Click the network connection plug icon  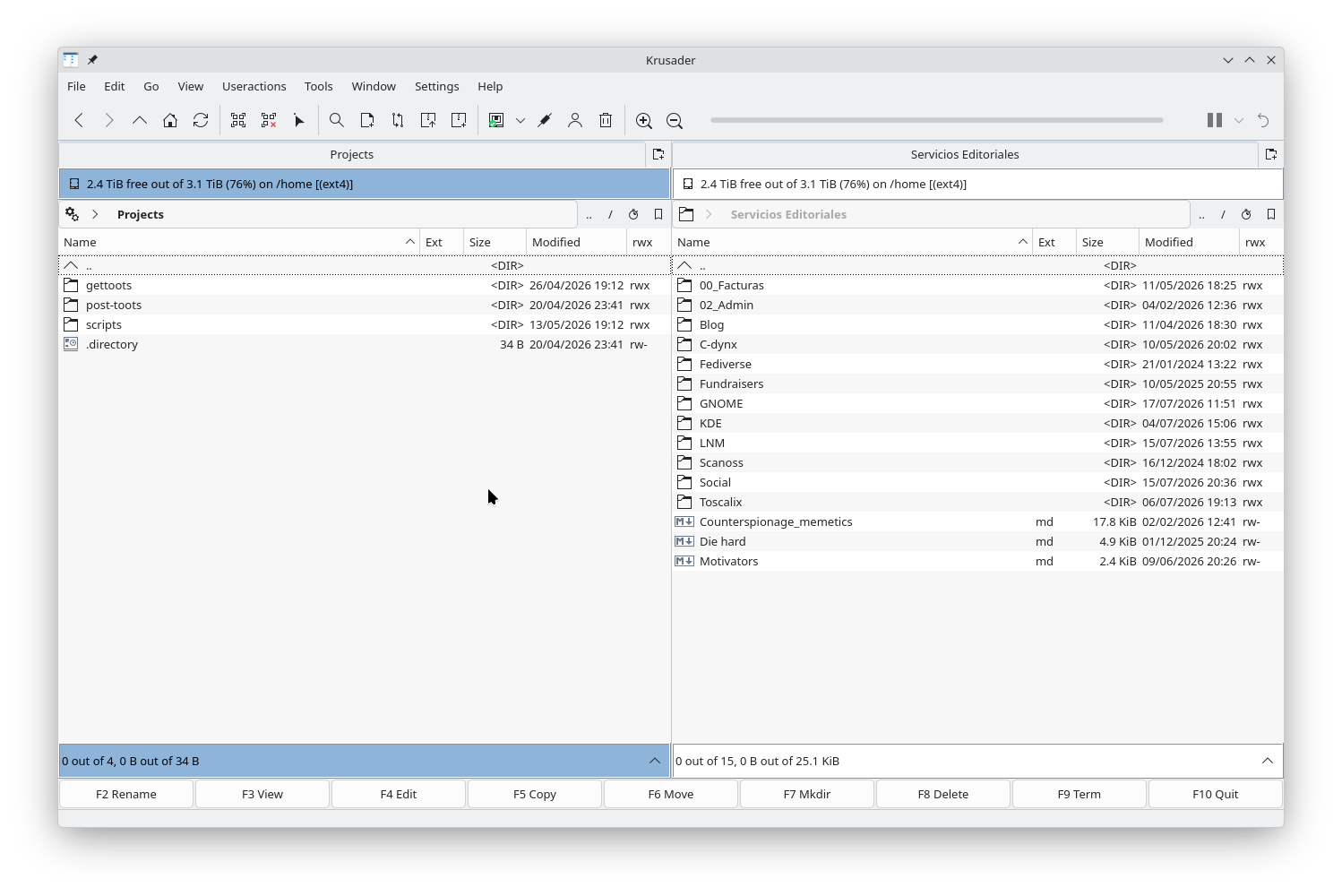545,120
